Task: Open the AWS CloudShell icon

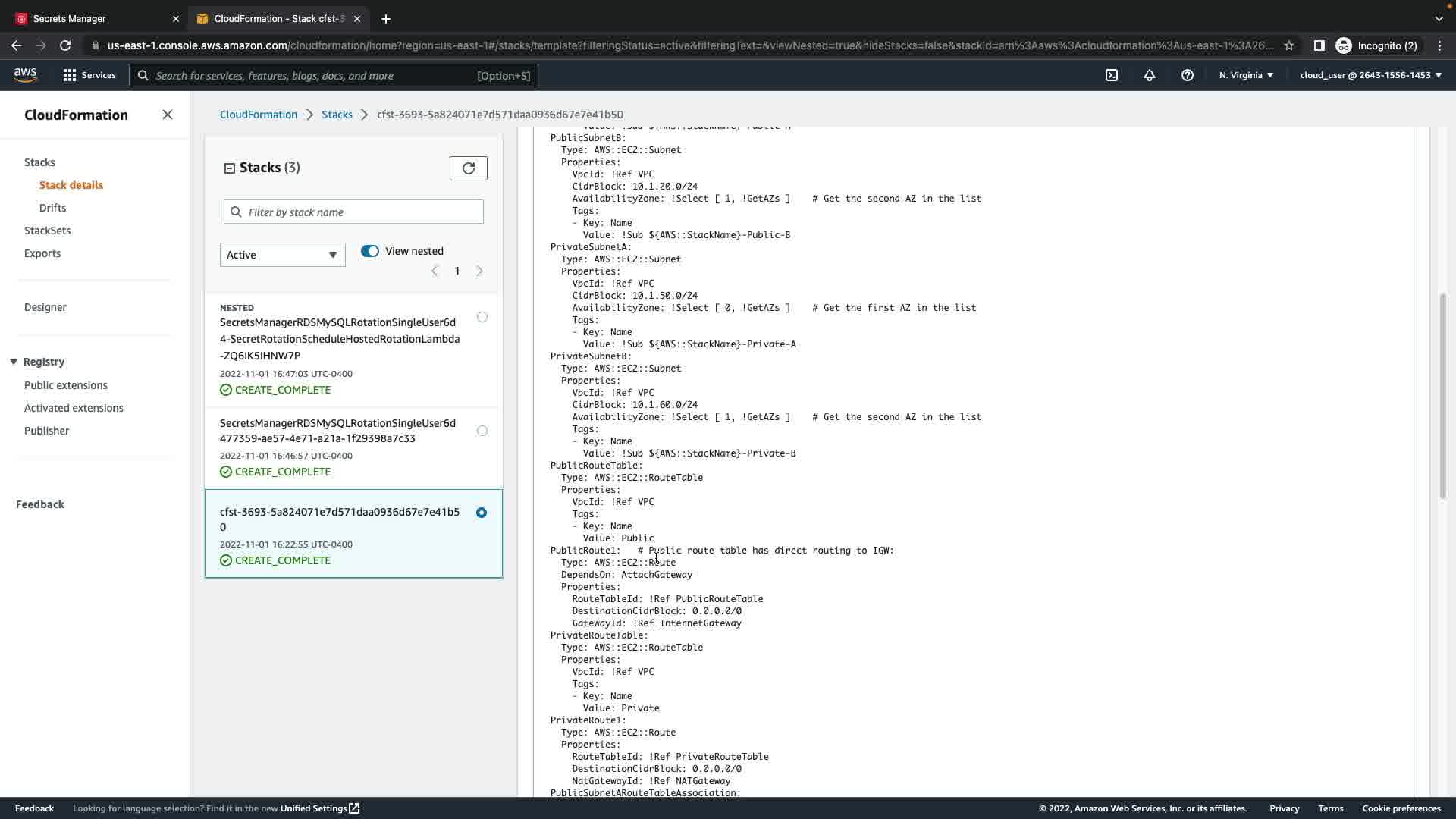Action: [1112, 75]
